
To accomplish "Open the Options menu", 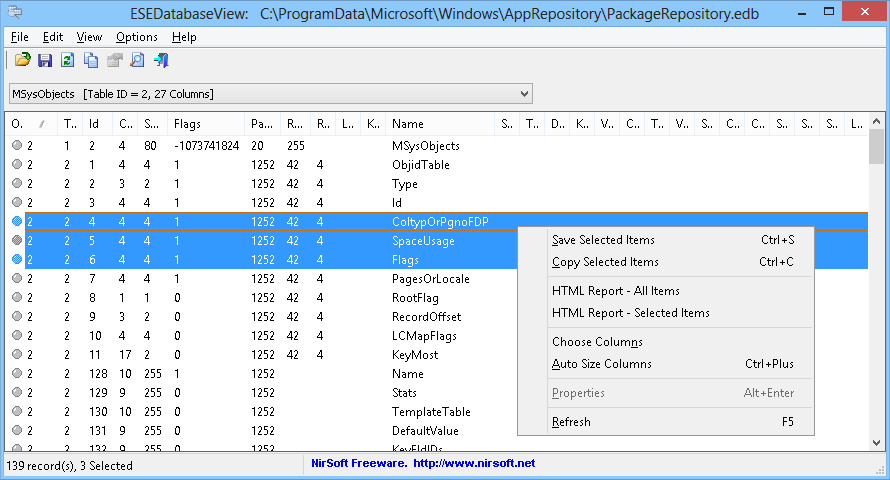I will click(137, 37).
